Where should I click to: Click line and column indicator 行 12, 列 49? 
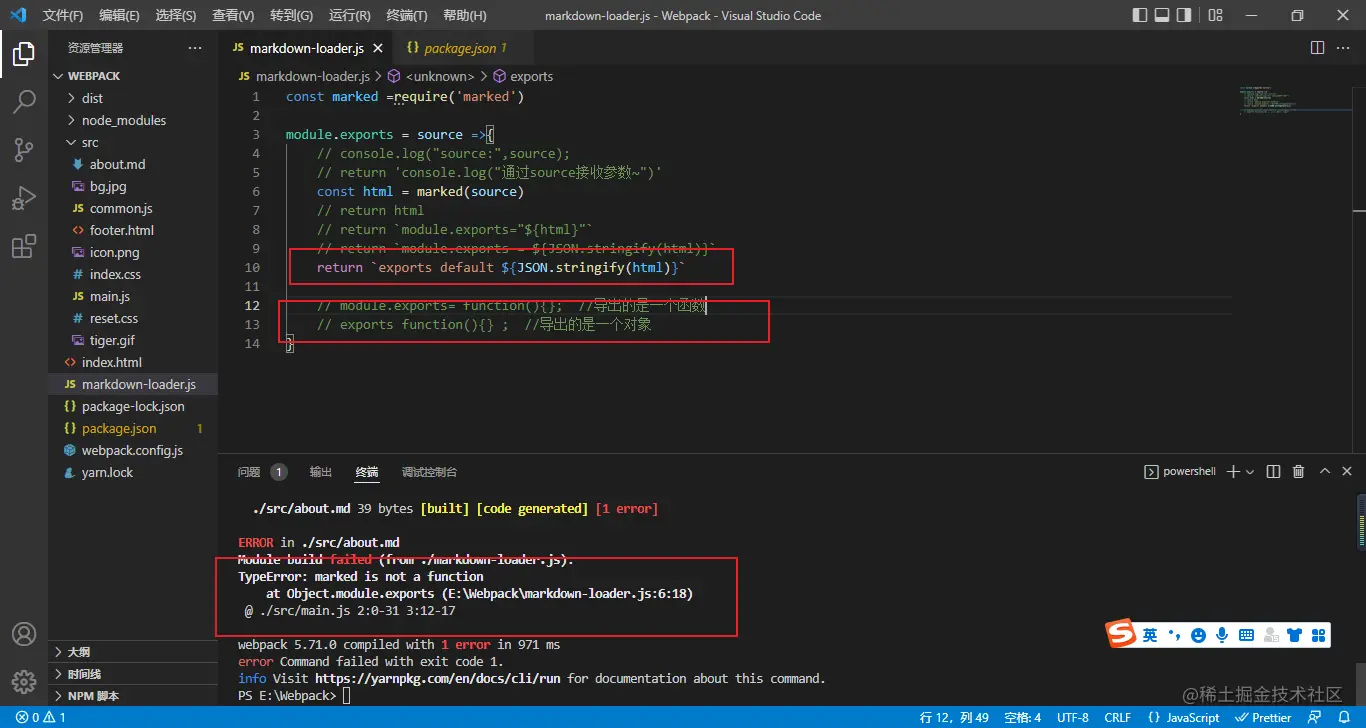pyautogui.click(x=954, y=717)
